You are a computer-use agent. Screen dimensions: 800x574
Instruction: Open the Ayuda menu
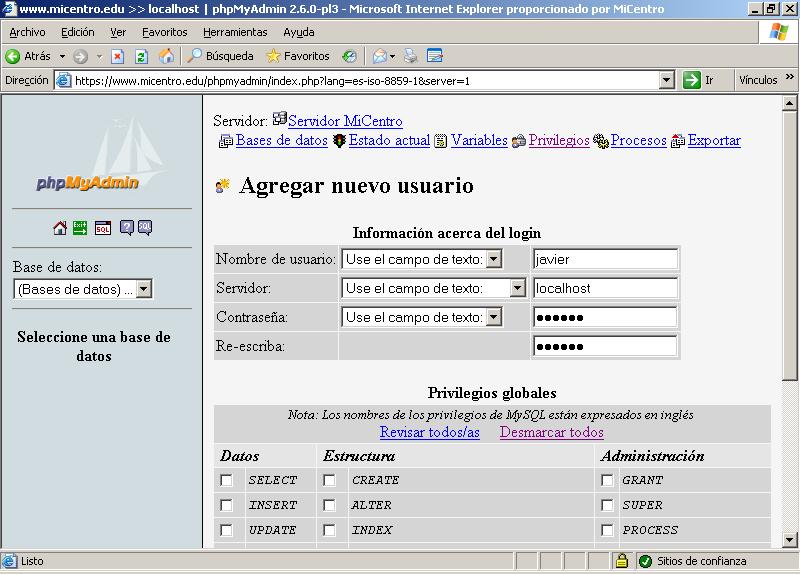tap(298, 32)
